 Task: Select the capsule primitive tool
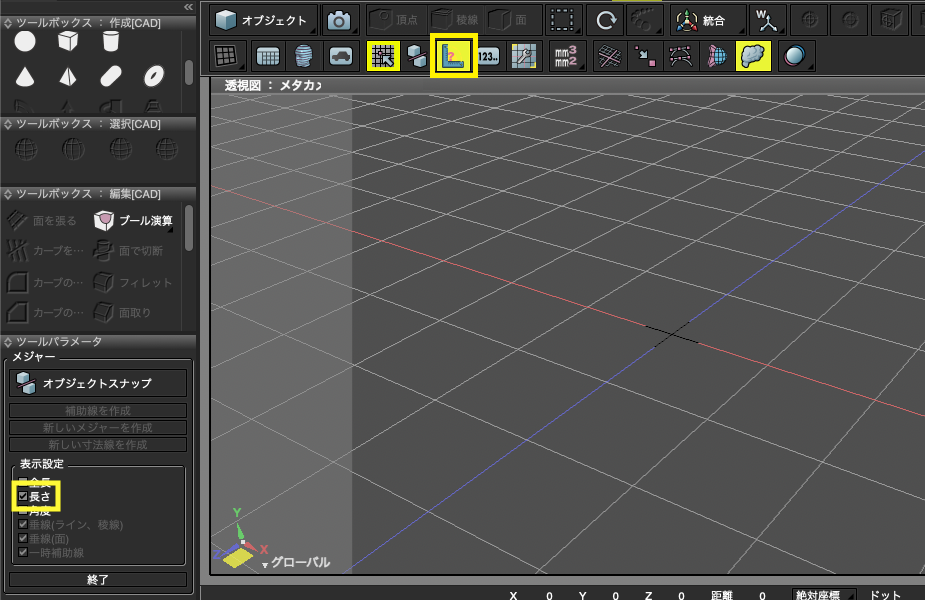coord(111,76)
